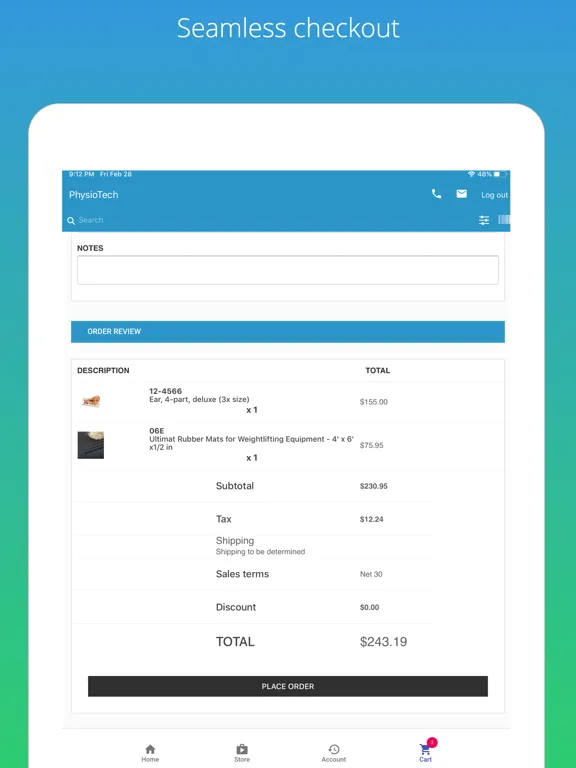Click the 'Ear, 4-part, deluxe (3x size)' description

(199, 399)
